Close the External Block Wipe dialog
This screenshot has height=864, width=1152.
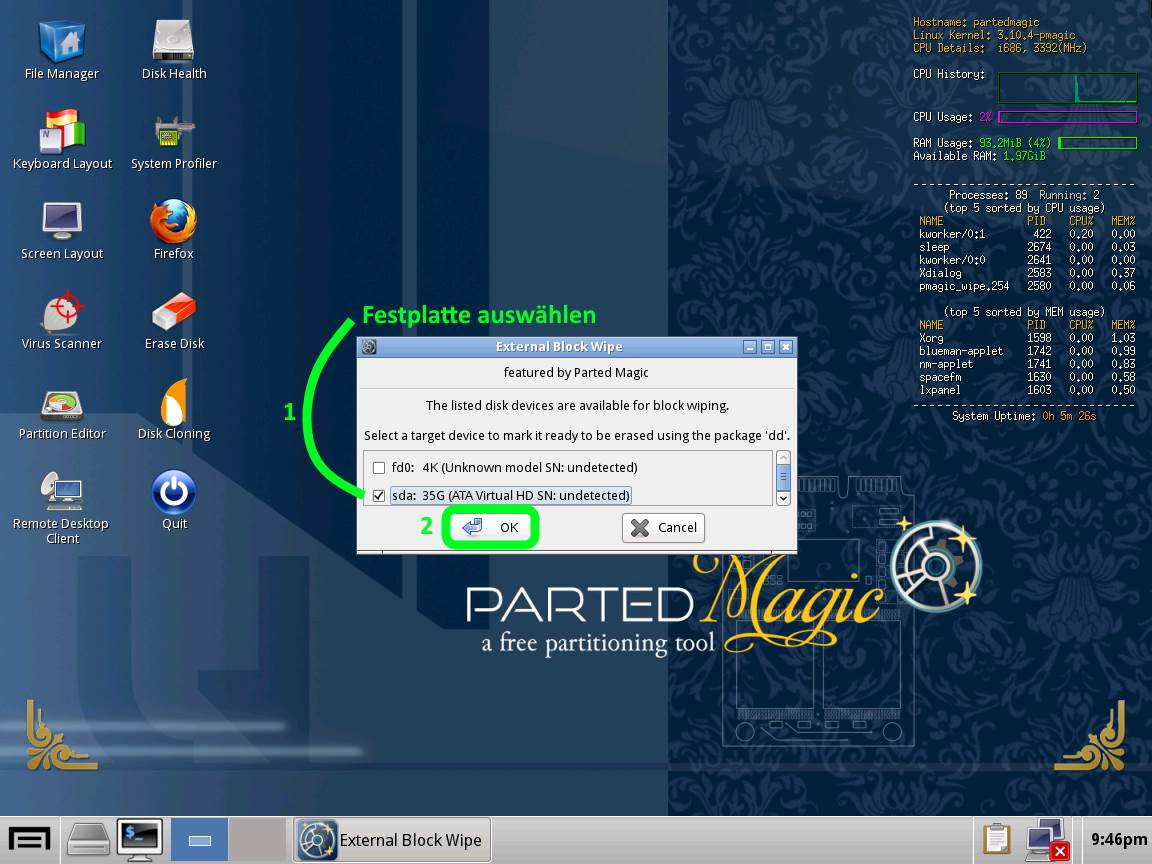pyautogui.click(x=786, y=347)
